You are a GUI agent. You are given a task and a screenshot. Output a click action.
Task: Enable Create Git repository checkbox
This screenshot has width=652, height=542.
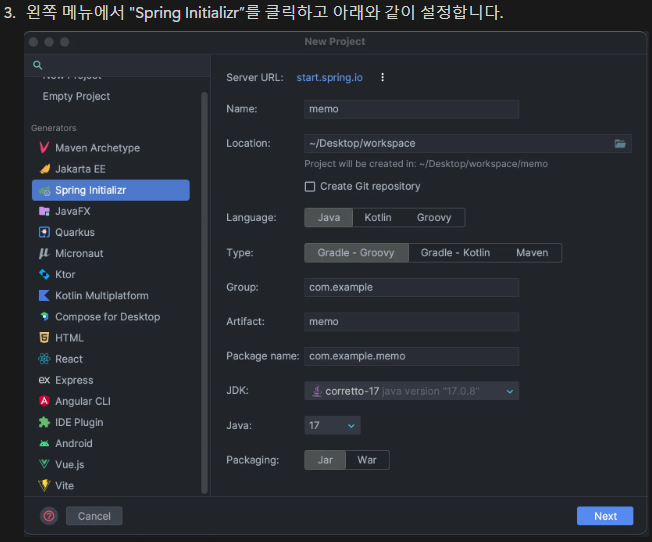click(x=310, y=186)
